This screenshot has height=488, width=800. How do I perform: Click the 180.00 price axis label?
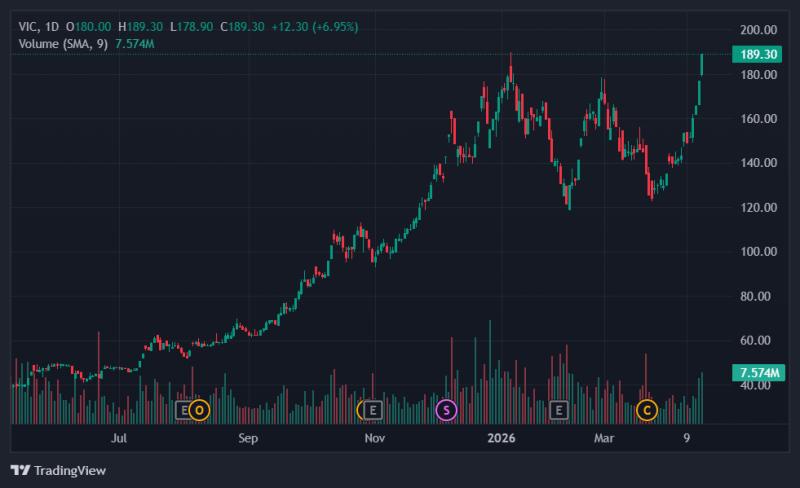pos(759,75)
